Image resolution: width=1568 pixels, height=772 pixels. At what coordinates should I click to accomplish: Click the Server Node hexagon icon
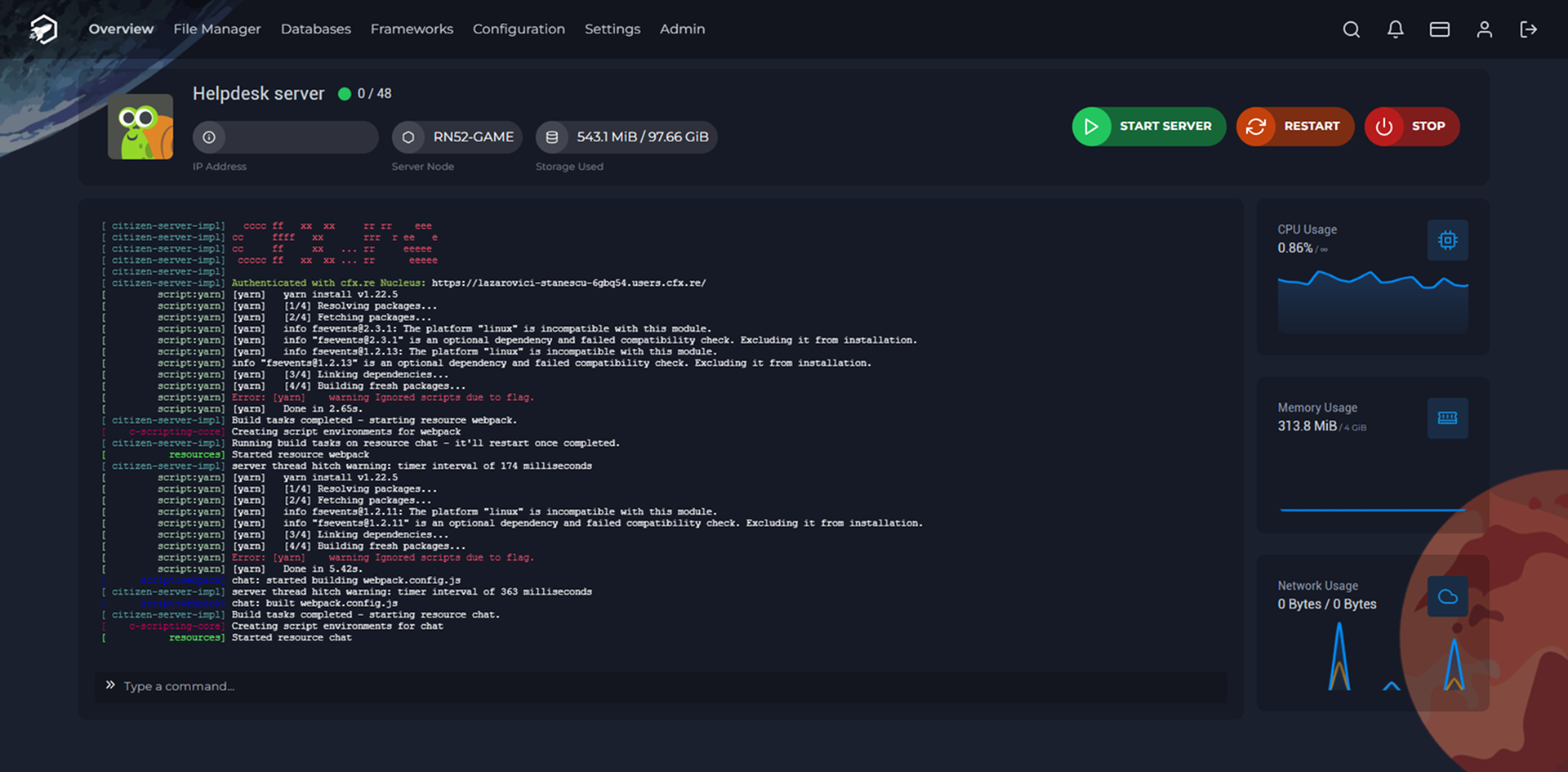click(x=408, y=137)
